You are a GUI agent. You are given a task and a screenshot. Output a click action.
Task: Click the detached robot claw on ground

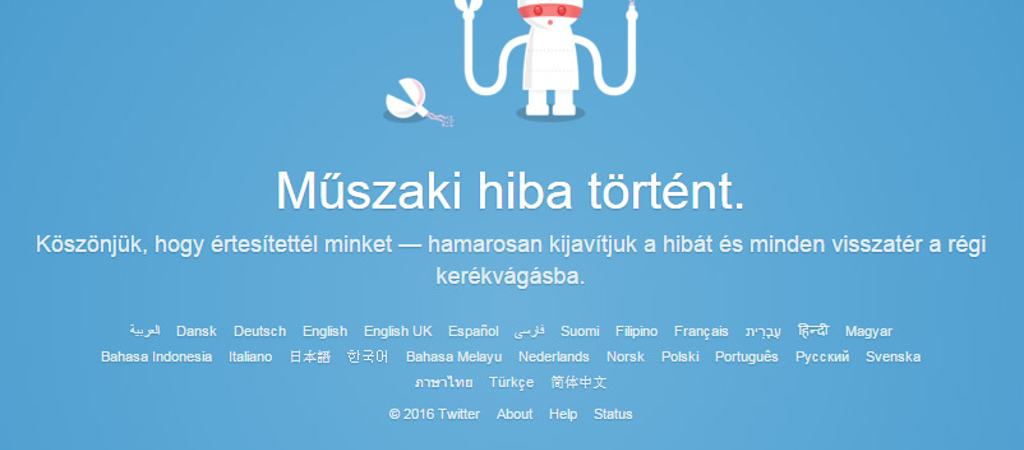[x=418, y=102]
